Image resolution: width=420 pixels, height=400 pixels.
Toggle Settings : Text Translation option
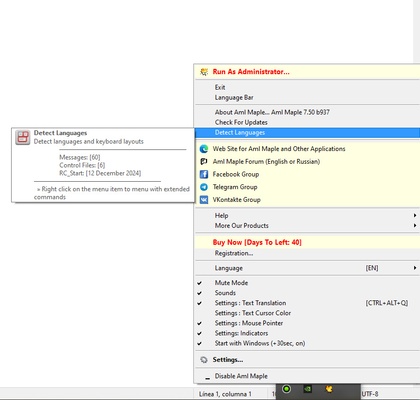pos(307,303)
